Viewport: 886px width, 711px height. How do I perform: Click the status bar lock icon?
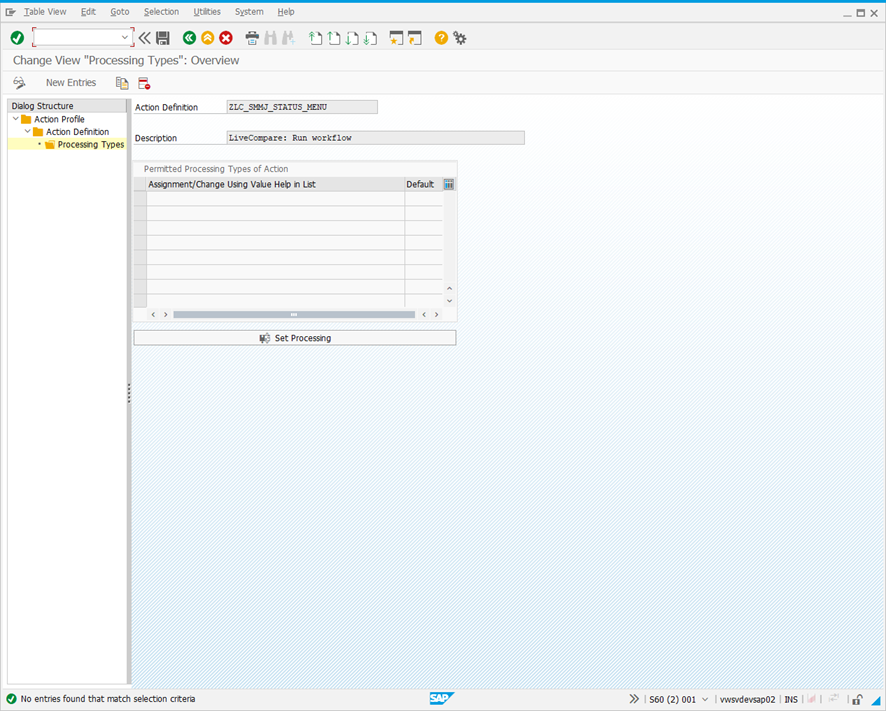pos(857,699)
